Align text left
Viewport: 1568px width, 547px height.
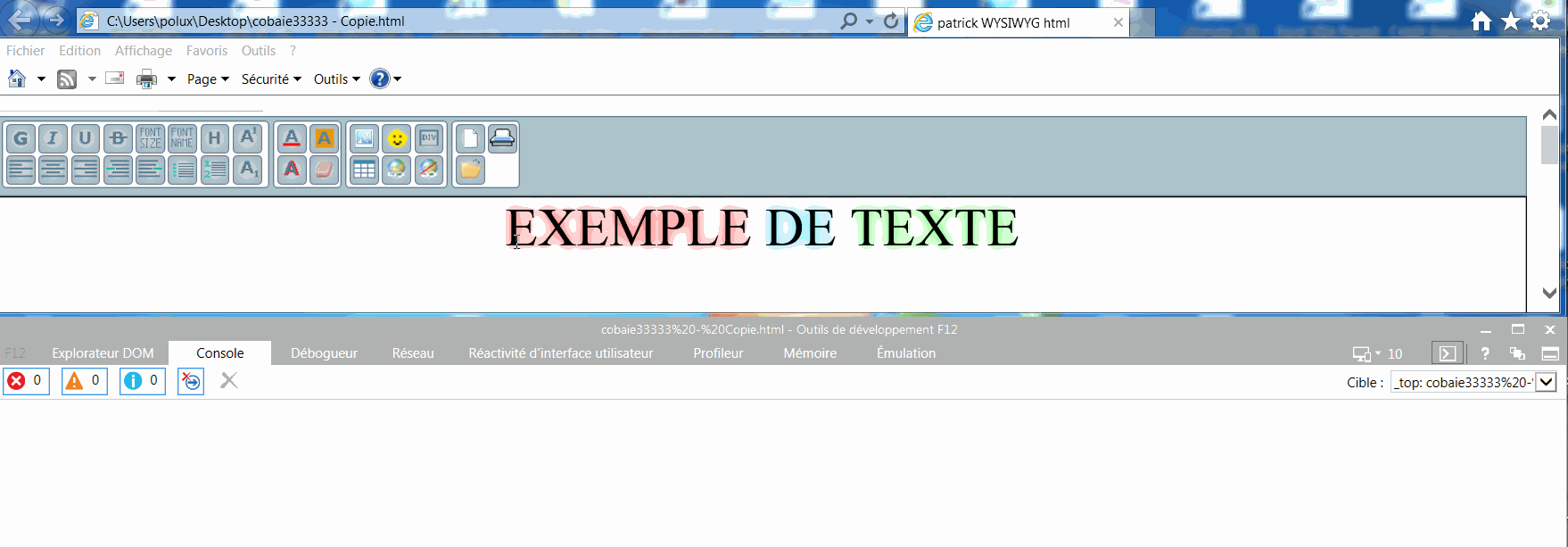click(21, 170)
